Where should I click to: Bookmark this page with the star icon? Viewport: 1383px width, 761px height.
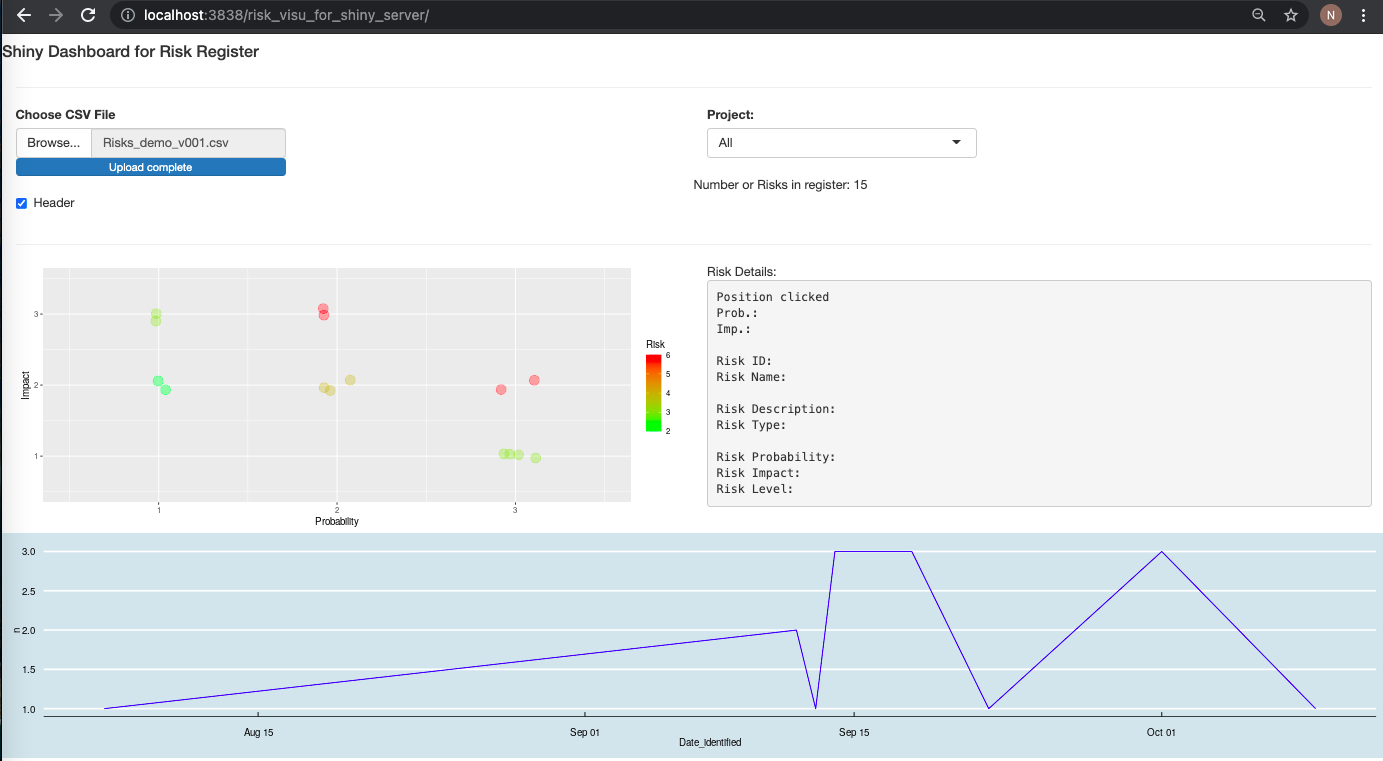coord(1291,15)
